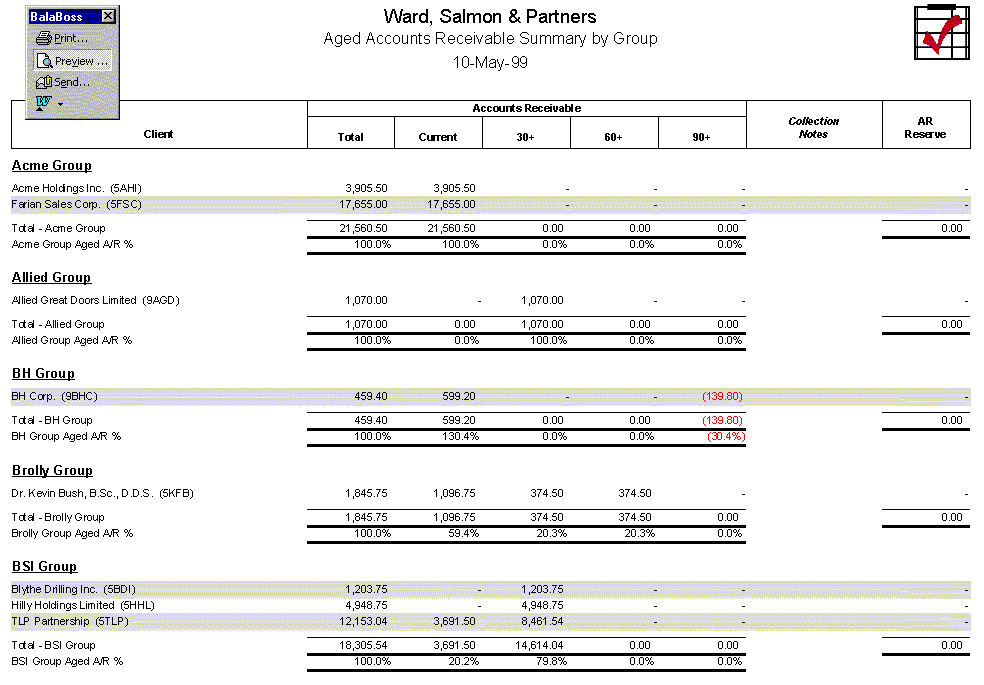Close the BalaBoss floating toolbar

pos(108,17)
